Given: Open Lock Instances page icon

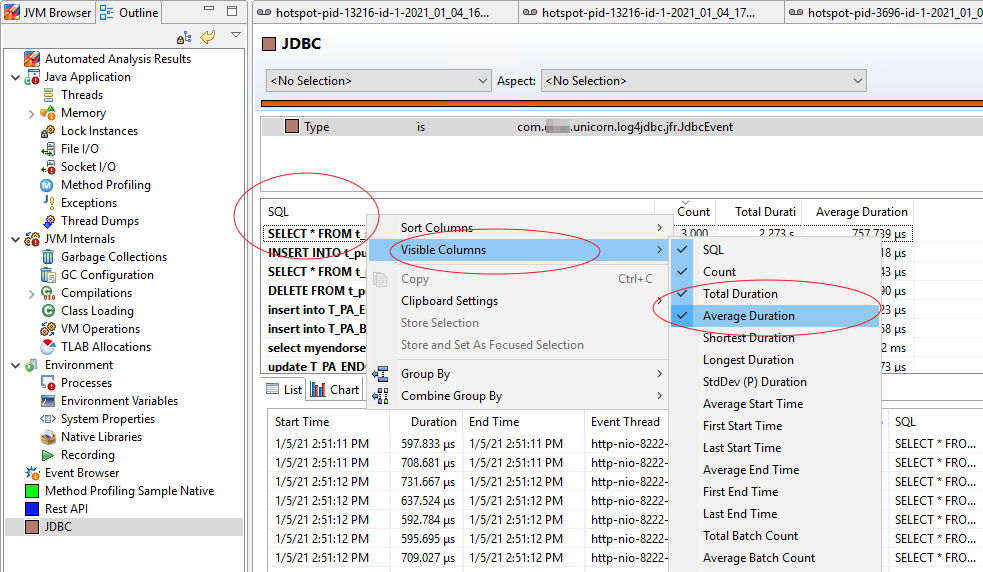Looking at the screenshot, I should point(48,131).
